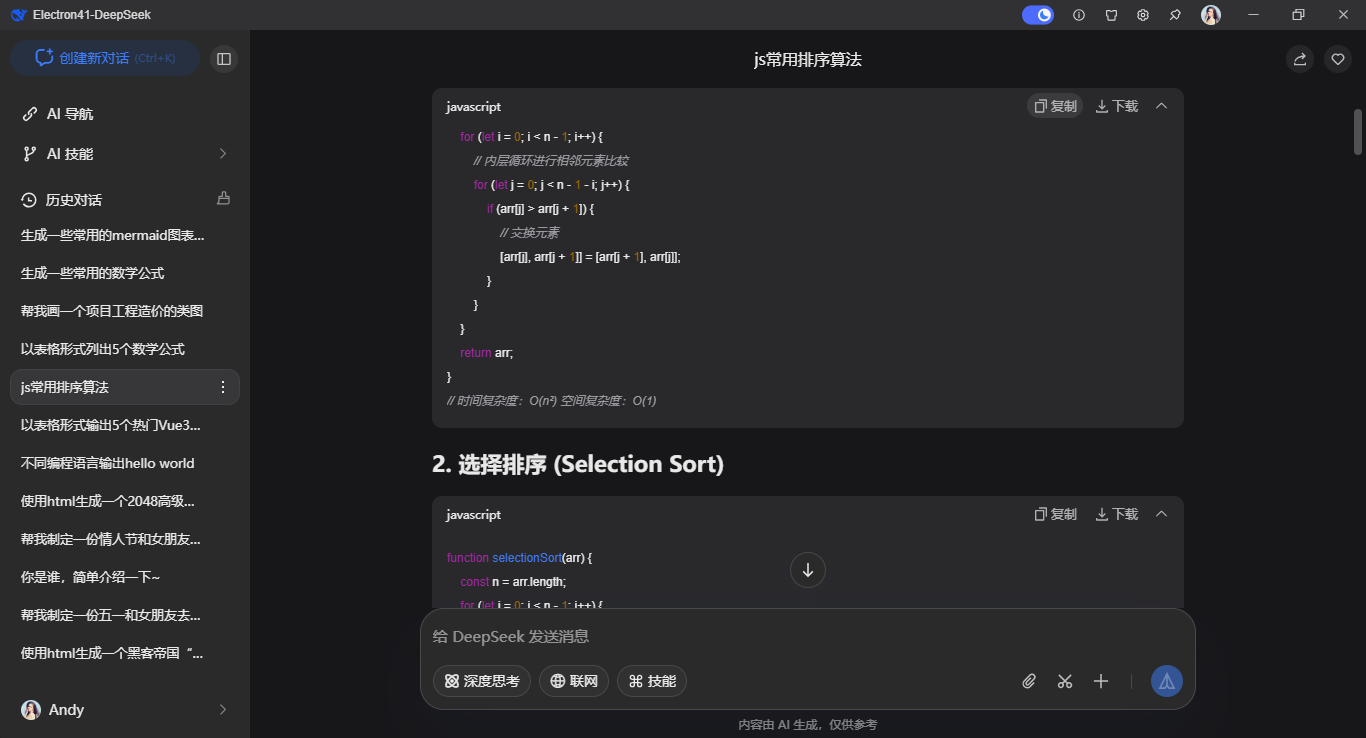The height and width of the screenshot is (738, 1366).
Task: Click the pin window icon
Action: point(1175,15)
